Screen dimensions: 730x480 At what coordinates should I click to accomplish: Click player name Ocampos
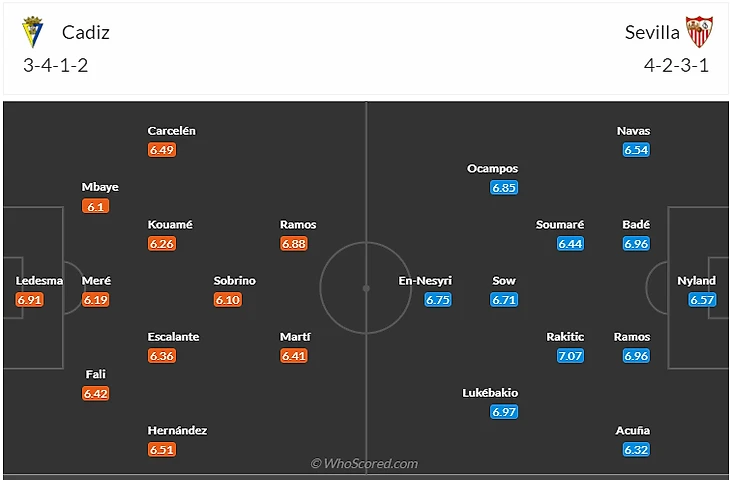(492, 169)
